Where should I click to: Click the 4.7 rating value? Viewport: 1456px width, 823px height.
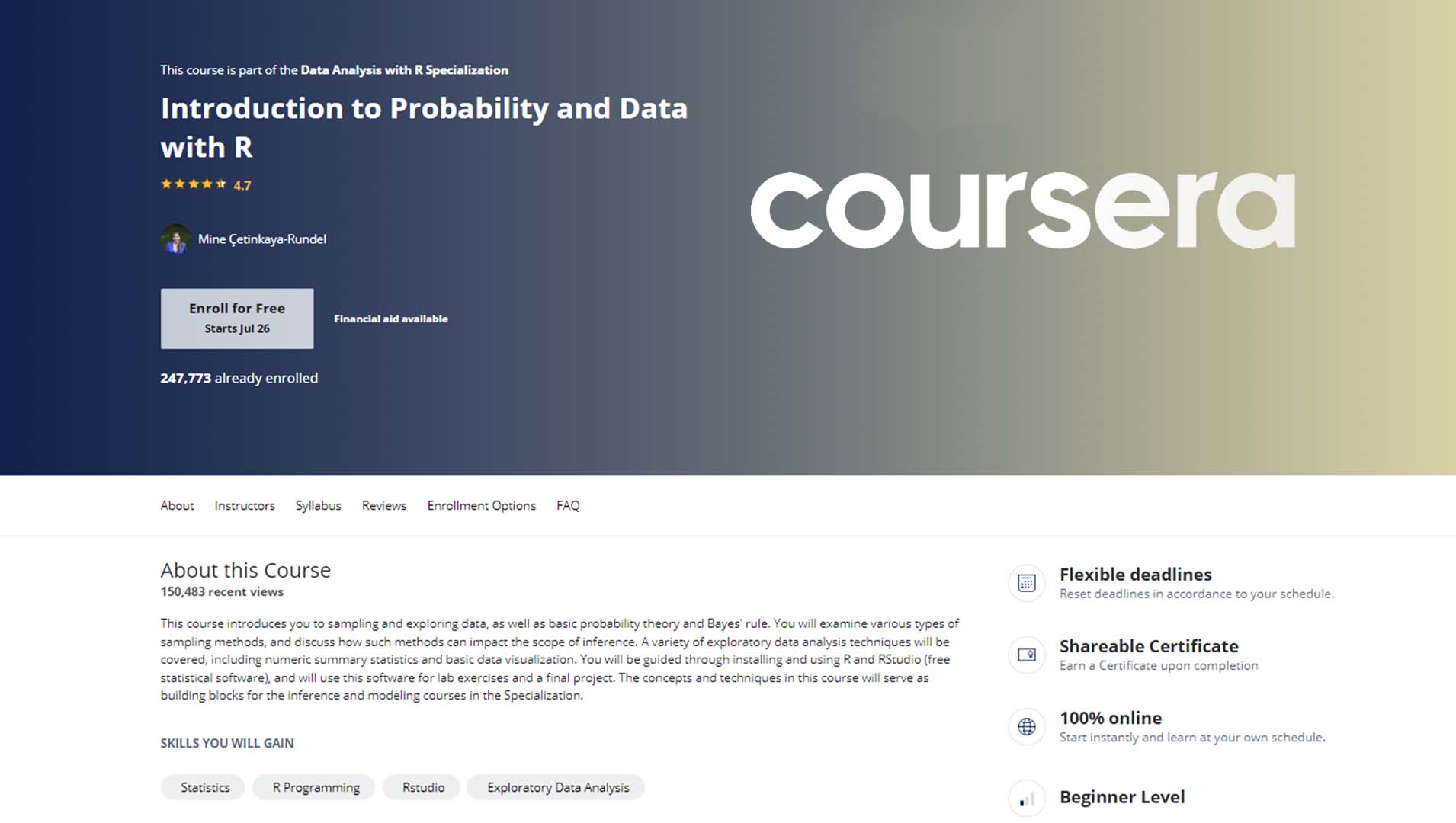pos(242,184)
